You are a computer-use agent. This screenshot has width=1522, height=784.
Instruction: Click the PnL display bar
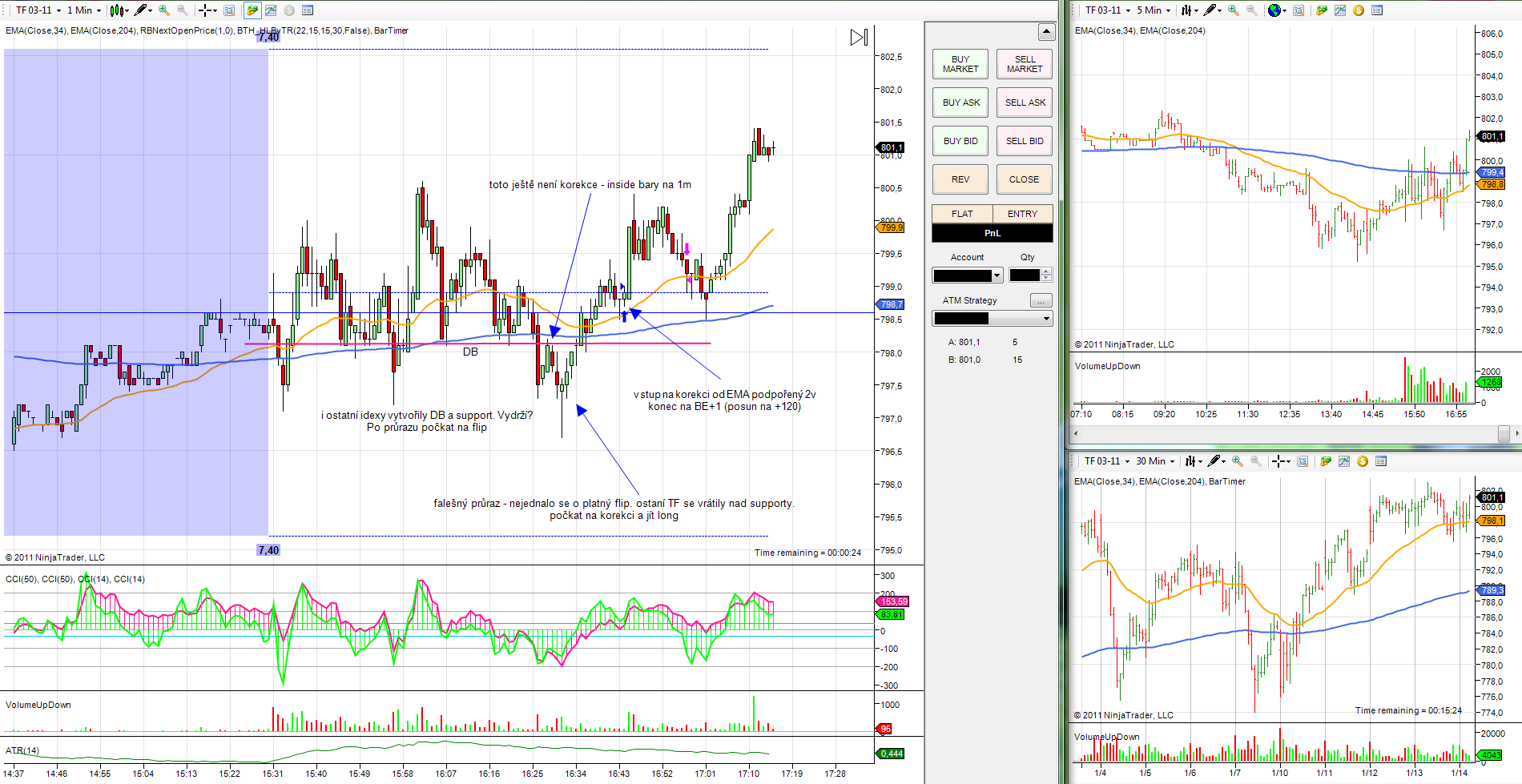click(993, 233)
